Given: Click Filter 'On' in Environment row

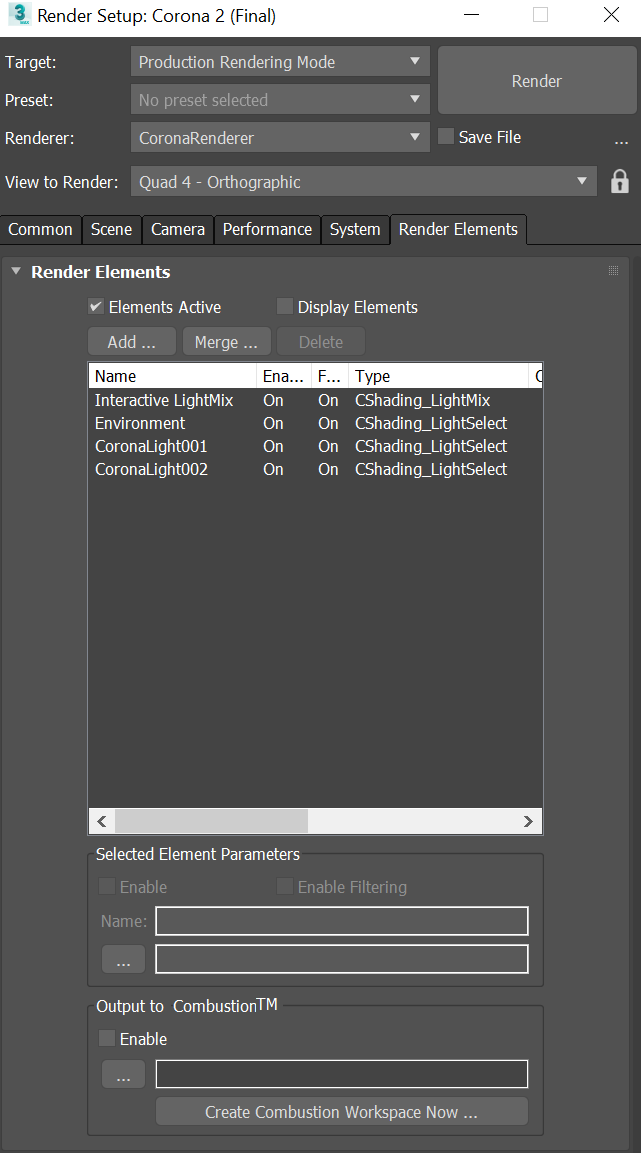Looking at the screenshot, I should (329, 423).
